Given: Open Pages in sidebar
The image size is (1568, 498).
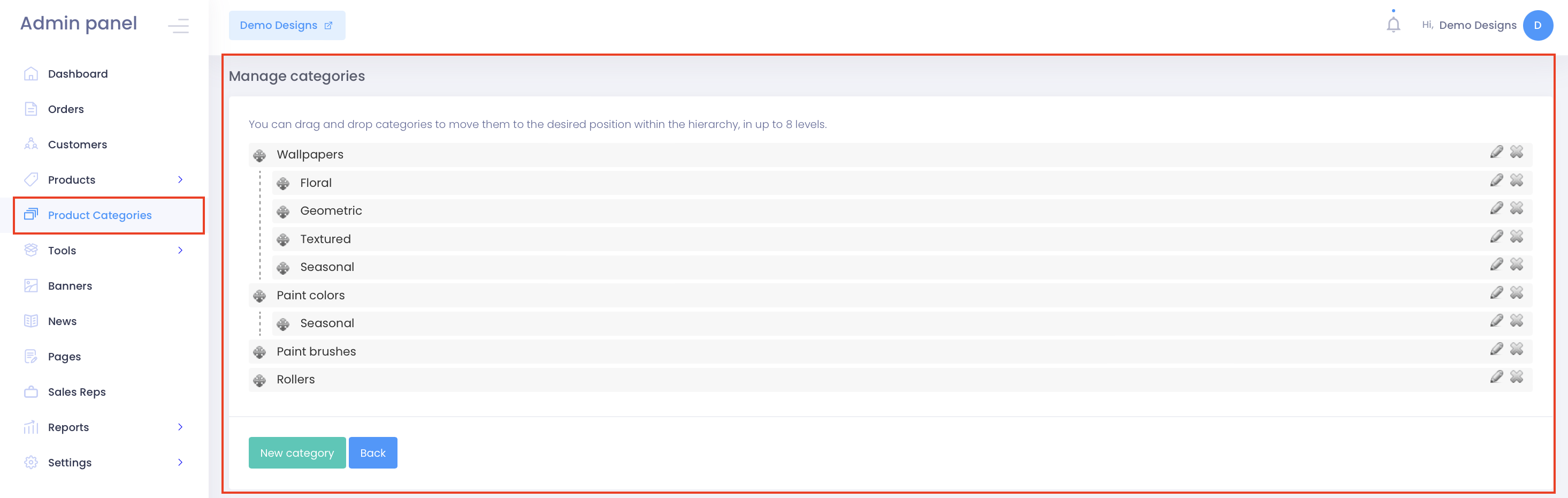Looking at the screenshot, I should 65,357.
